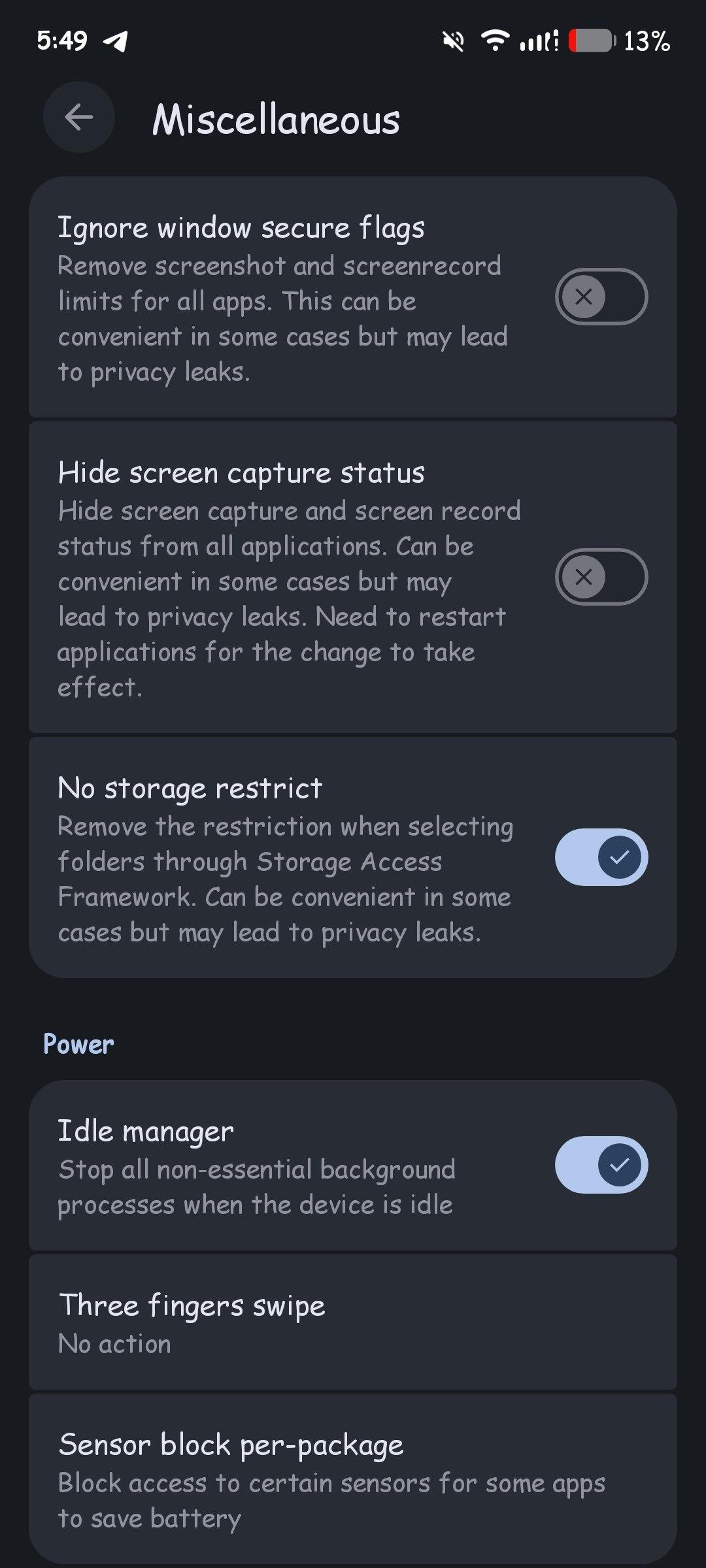This screenshot has width=706, height=1568.
Task: Tap Ignore window secure flags title
Action: [x=241, y=228]
